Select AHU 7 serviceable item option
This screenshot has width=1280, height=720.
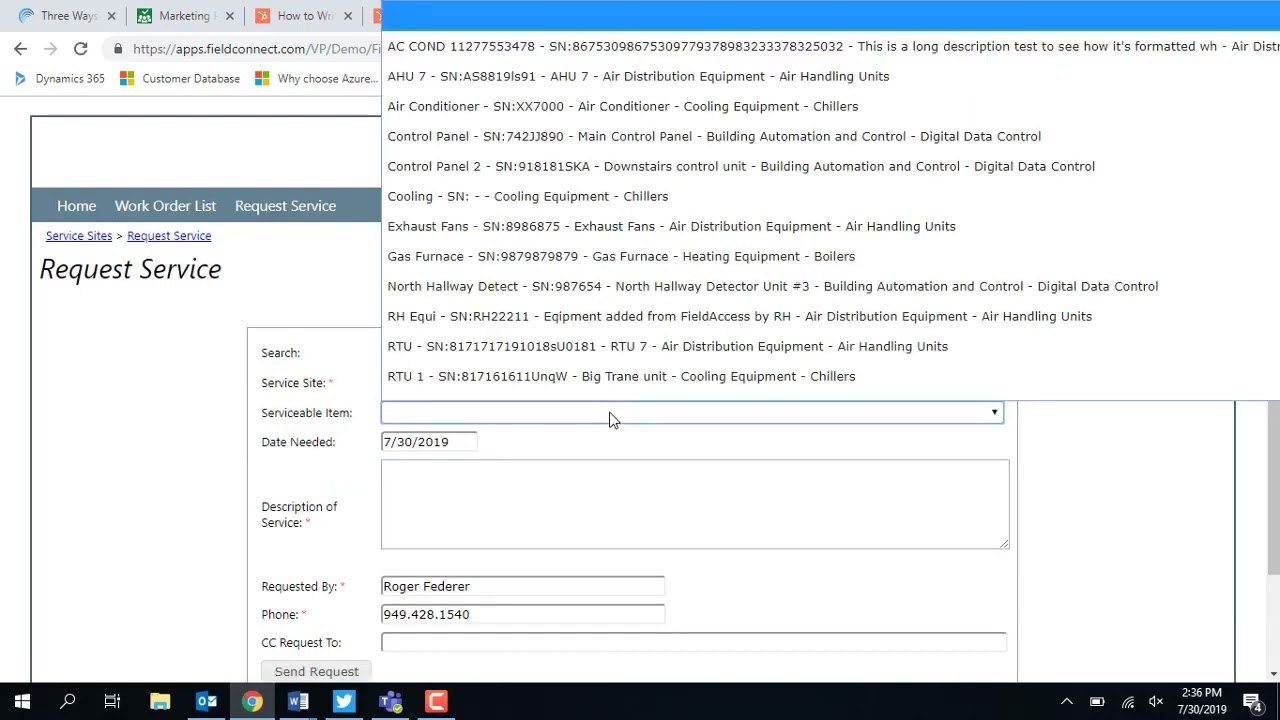click(831, 76)
